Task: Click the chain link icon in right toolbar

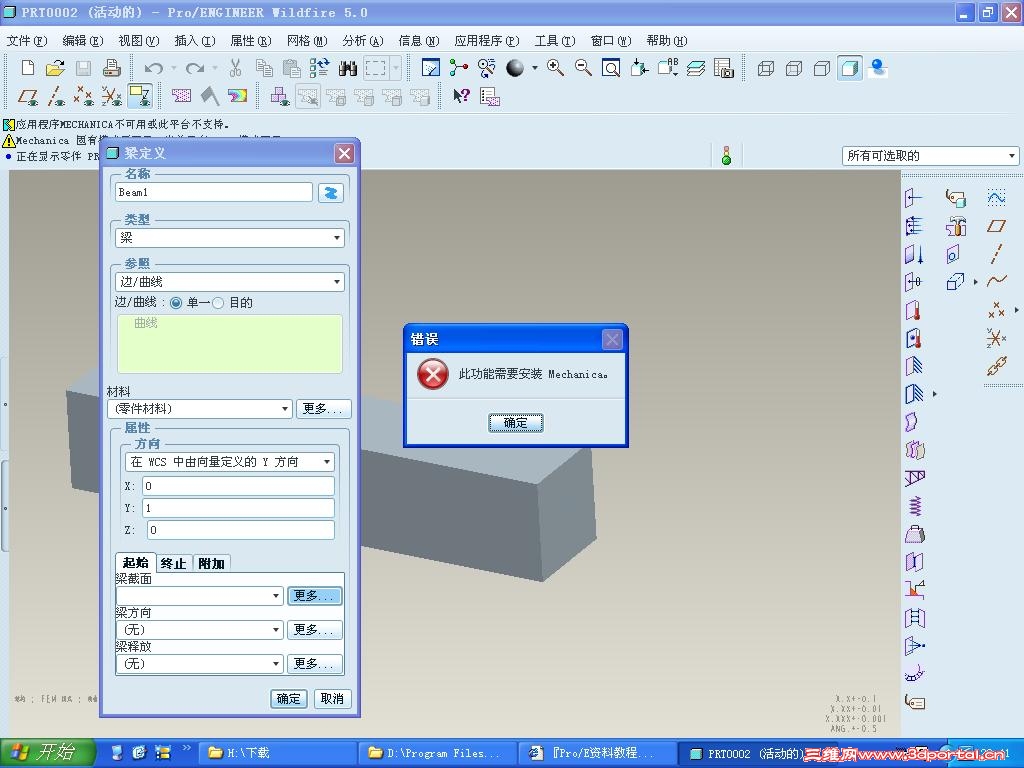Action: (997, 366)
